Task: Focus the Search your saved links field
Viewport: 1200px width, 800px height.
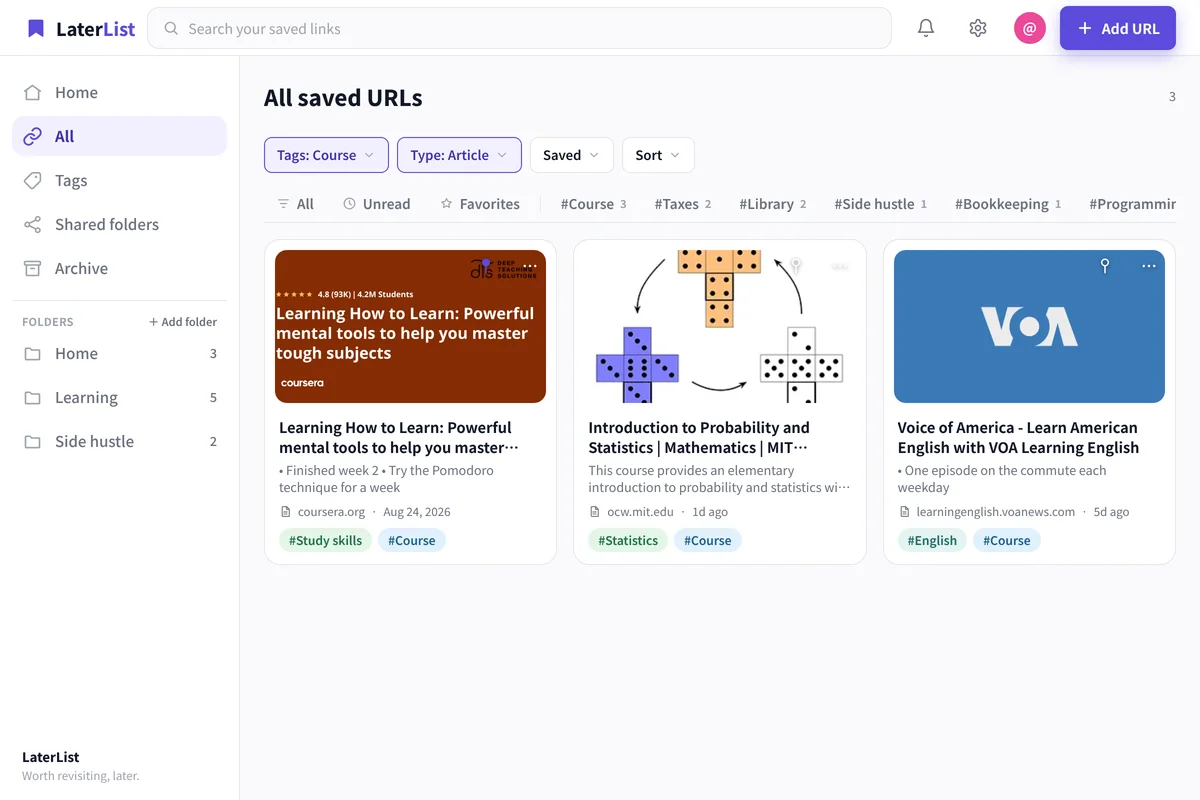Action: [519, 28]
